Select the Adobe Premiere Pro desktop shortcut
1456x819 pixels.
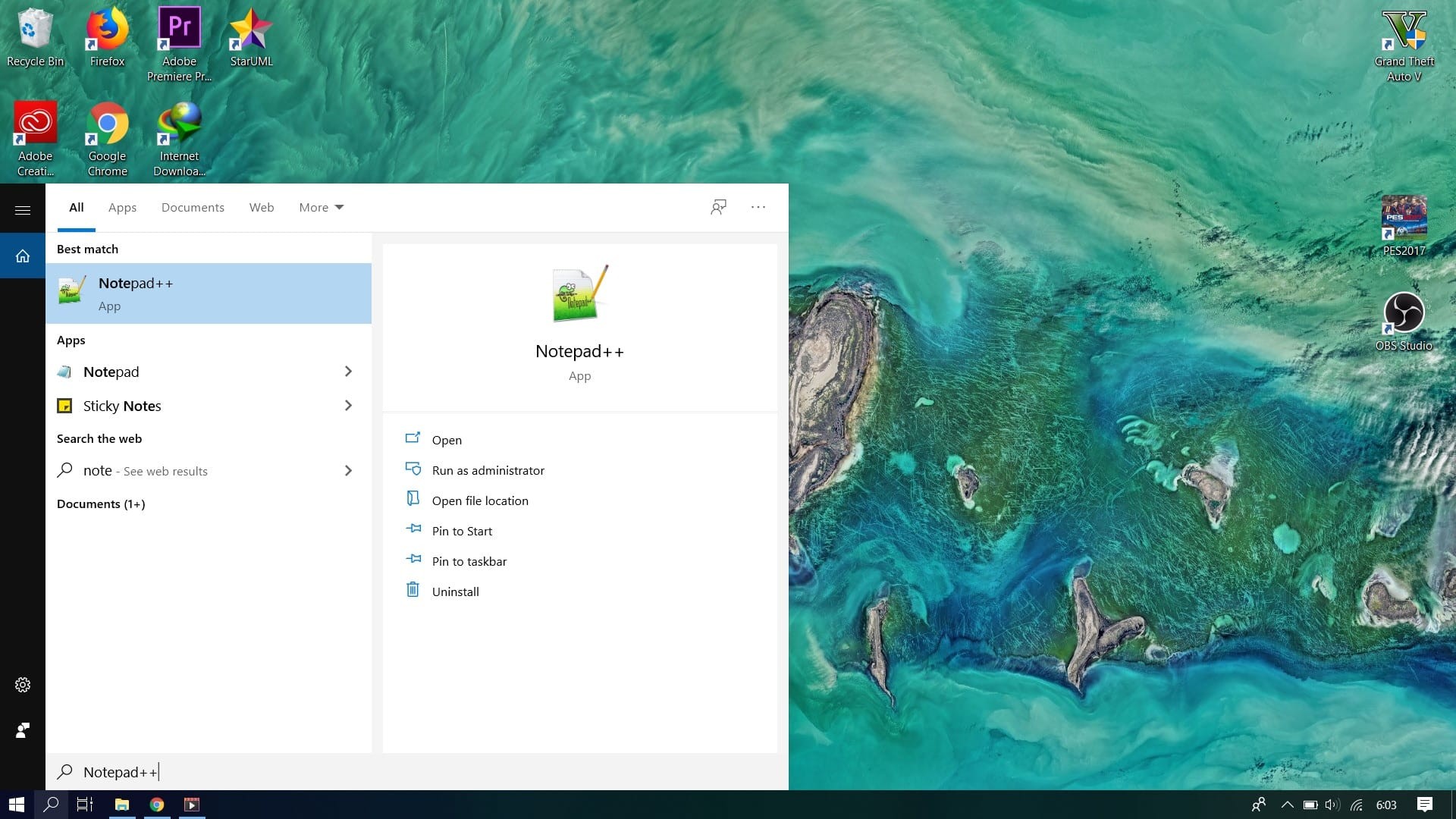(x=179, y=44)
